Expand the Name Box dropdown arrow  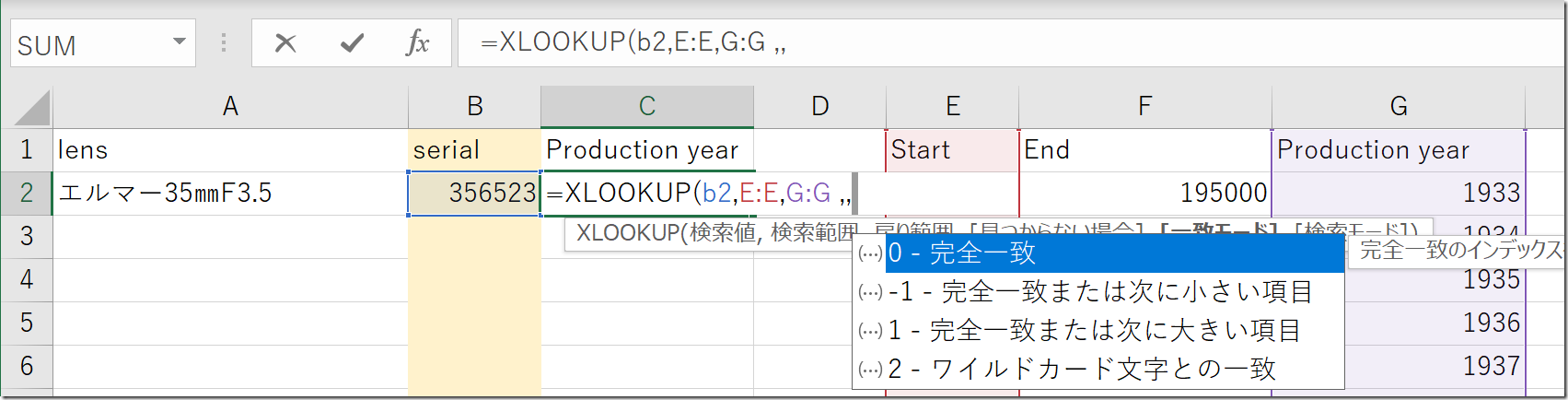pyautogui.click(x=180, y=42)
